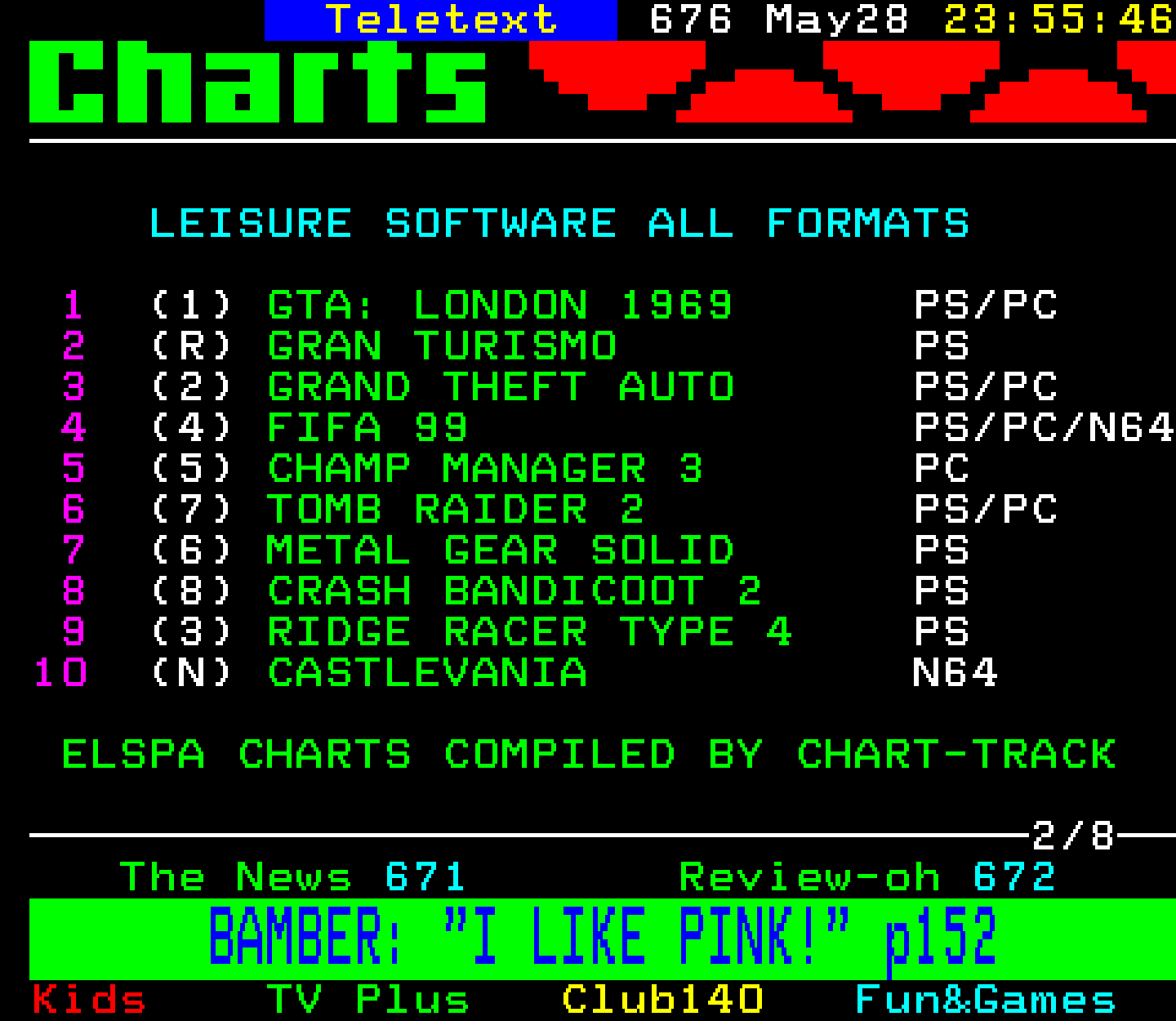Select the (R) re-entry marker for Gran Turismo
The width and height of the screenshot is (1176, 1021).
(189, 346)
